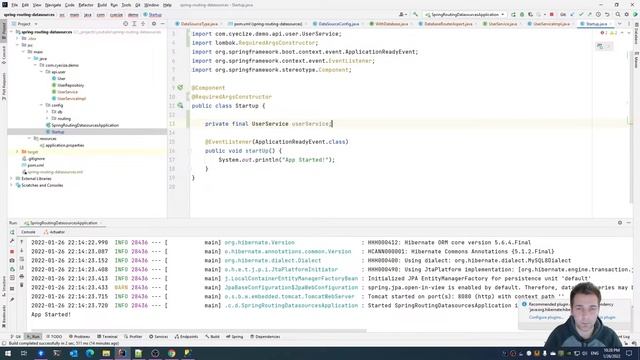Click the Git push arrow icon
Image resolution: width=640 pixels, height=360 pixels.
point(589,14)
